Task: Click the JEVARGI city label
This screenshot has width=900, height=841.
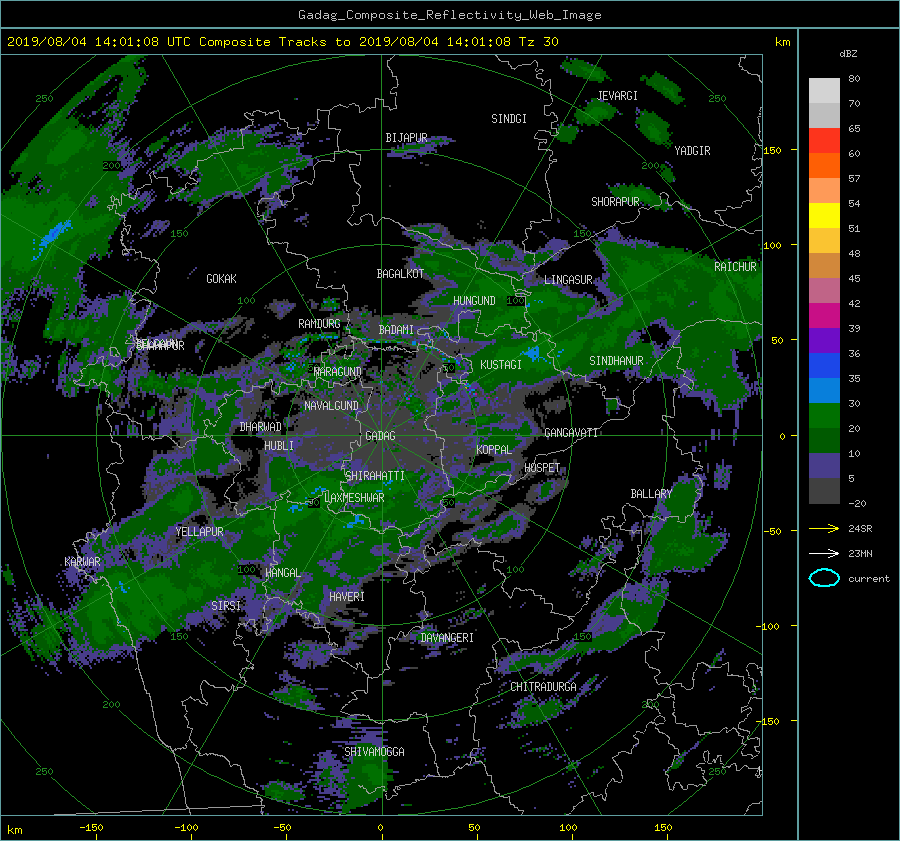Action: [x=617, y=96]
